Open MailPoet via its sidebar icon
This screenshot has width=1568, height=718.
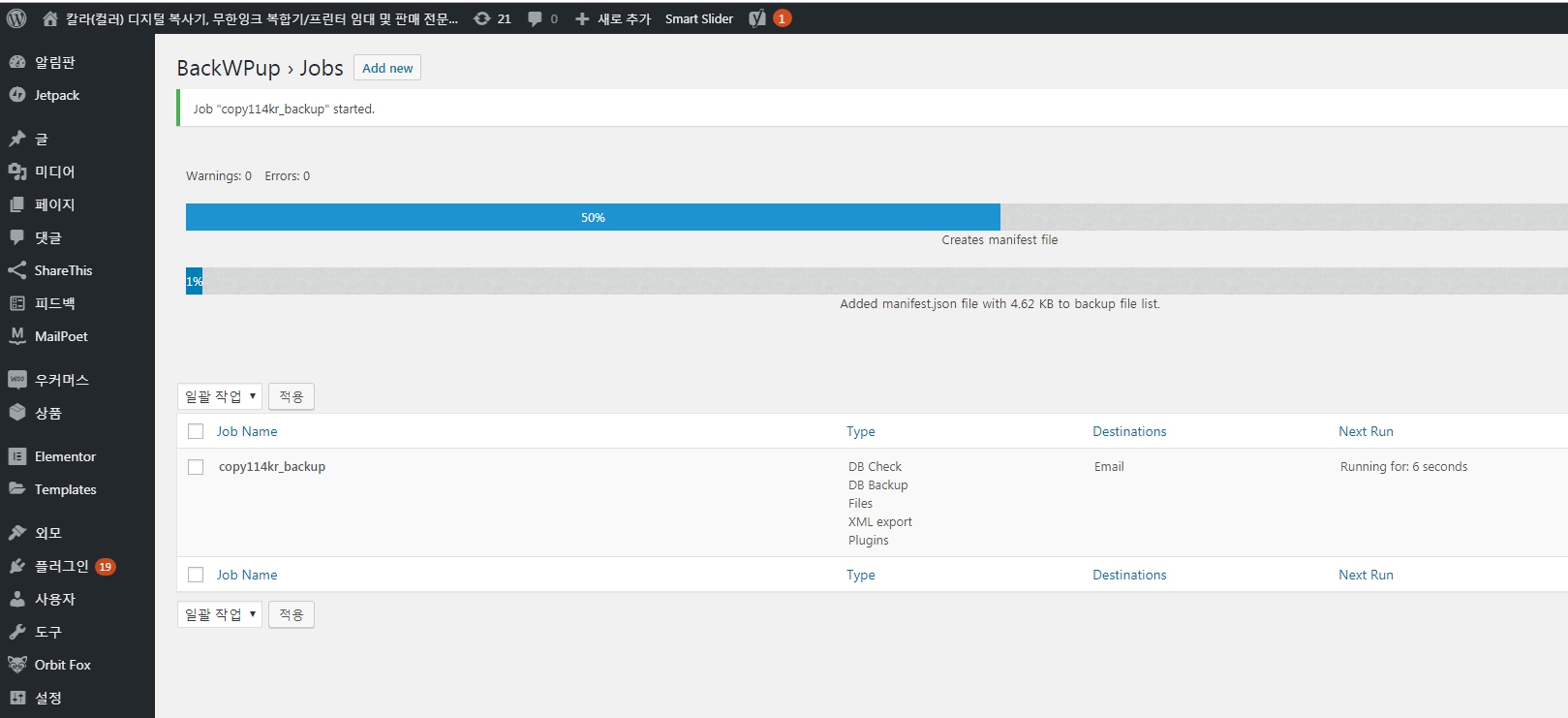click(x=17, y=336)
